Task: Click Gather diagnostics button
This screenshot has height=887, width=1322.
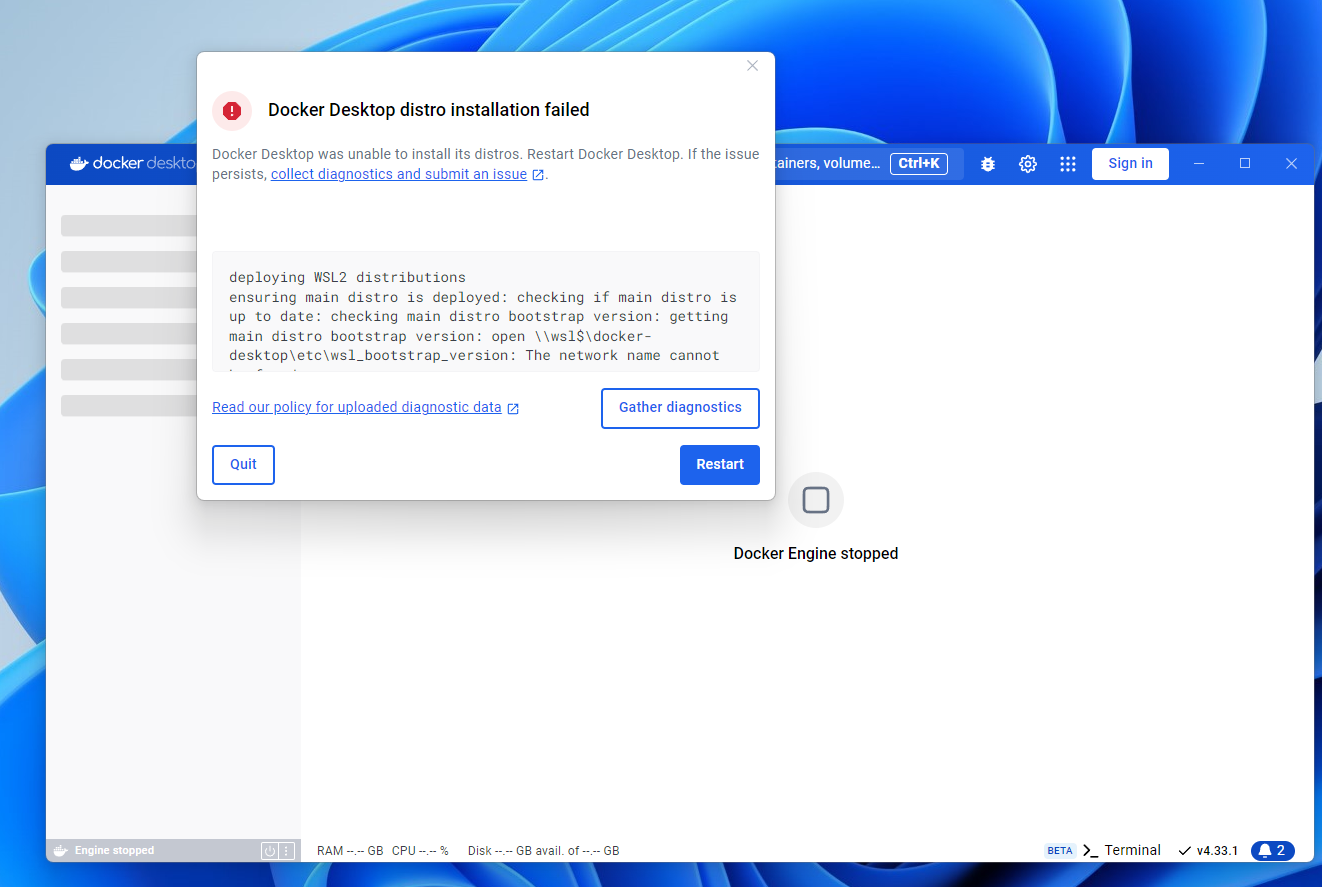Action: (x=680, y=408)
